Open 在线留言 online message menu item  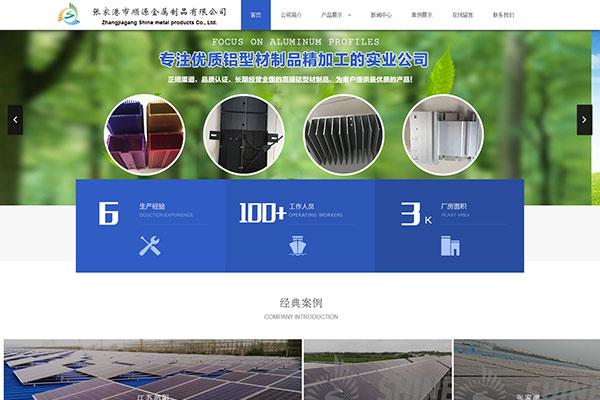[x=463, y=15]
